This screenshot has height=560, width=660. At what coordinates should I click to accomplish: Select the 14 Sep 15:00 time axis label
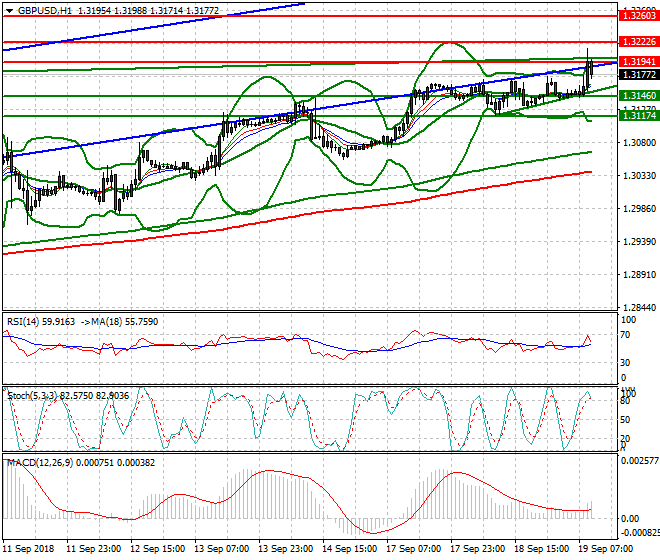click(x=349, y=549)
